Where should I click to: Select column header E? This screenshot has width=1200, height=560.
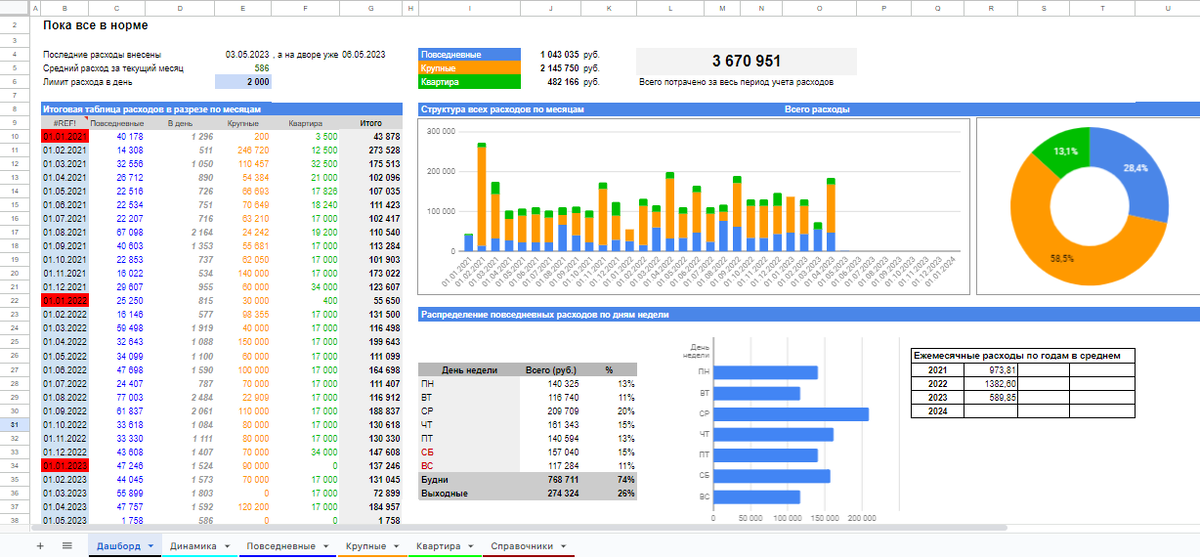point(243,7)
